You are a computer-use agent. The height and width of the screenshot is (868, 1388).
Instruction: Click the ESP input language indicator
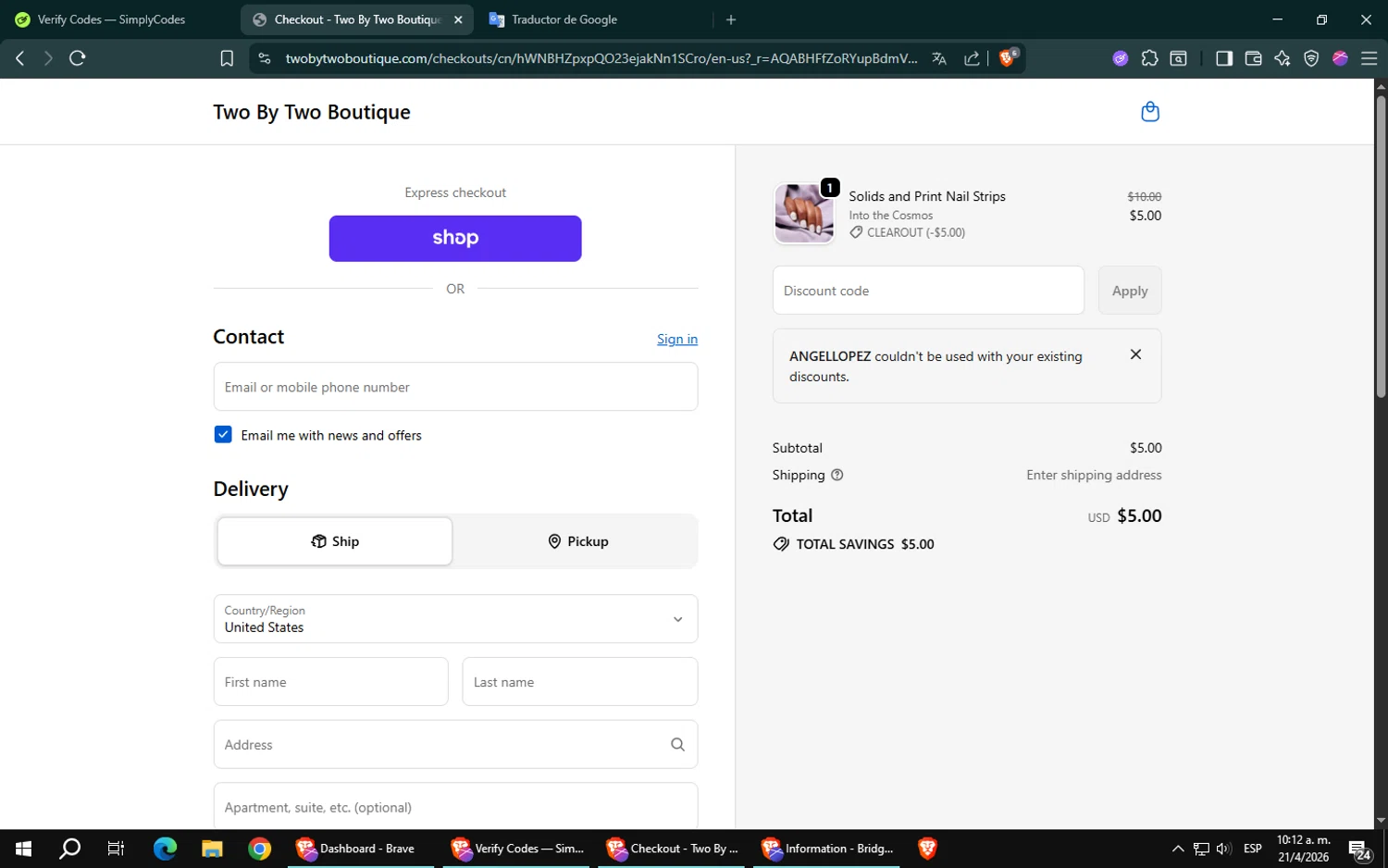tap(1253, 849)
